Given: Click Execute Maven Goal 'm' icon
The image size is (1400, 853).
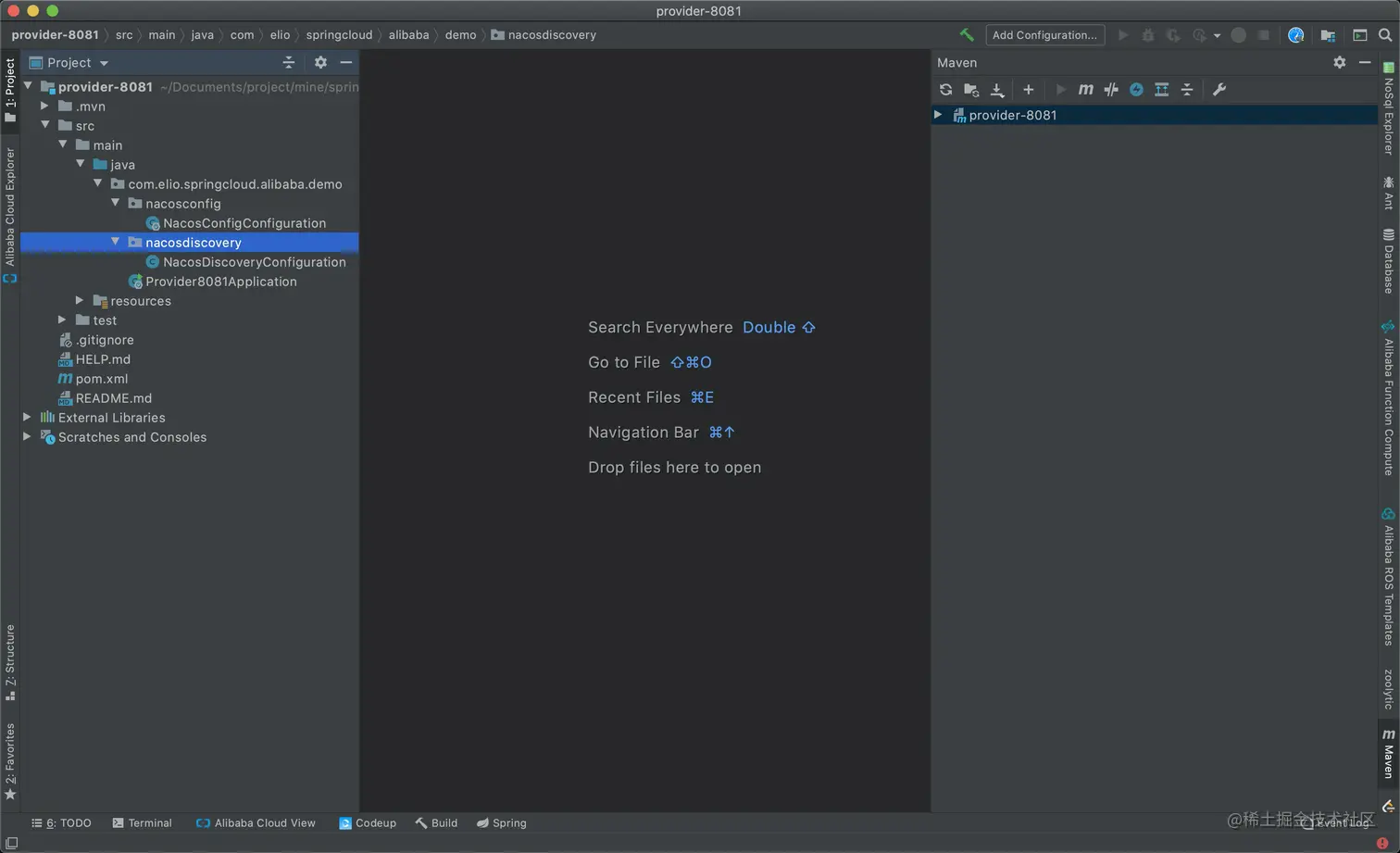Looking at the screenshot, I should pyautogui.click(x=1085, y=90).
